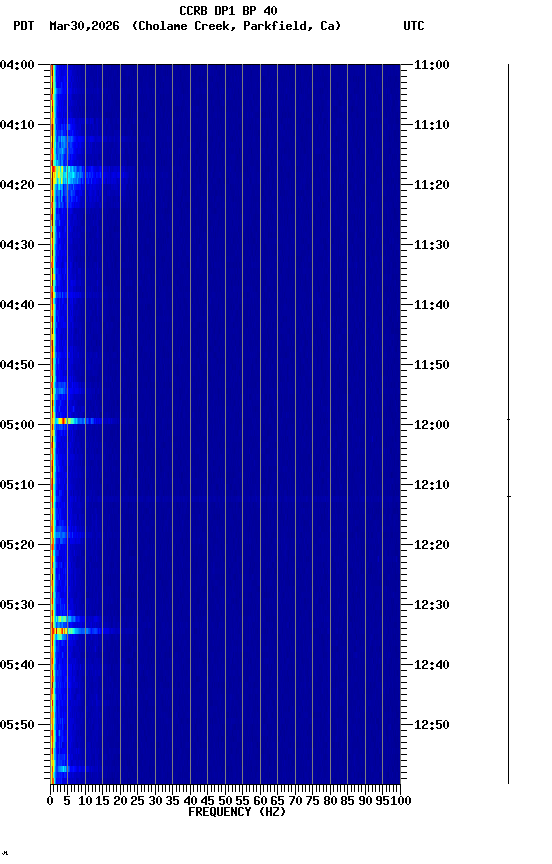Click the "PDT" timezone label
The height and width of the screenshot is (864, 552).
point(24,26)
